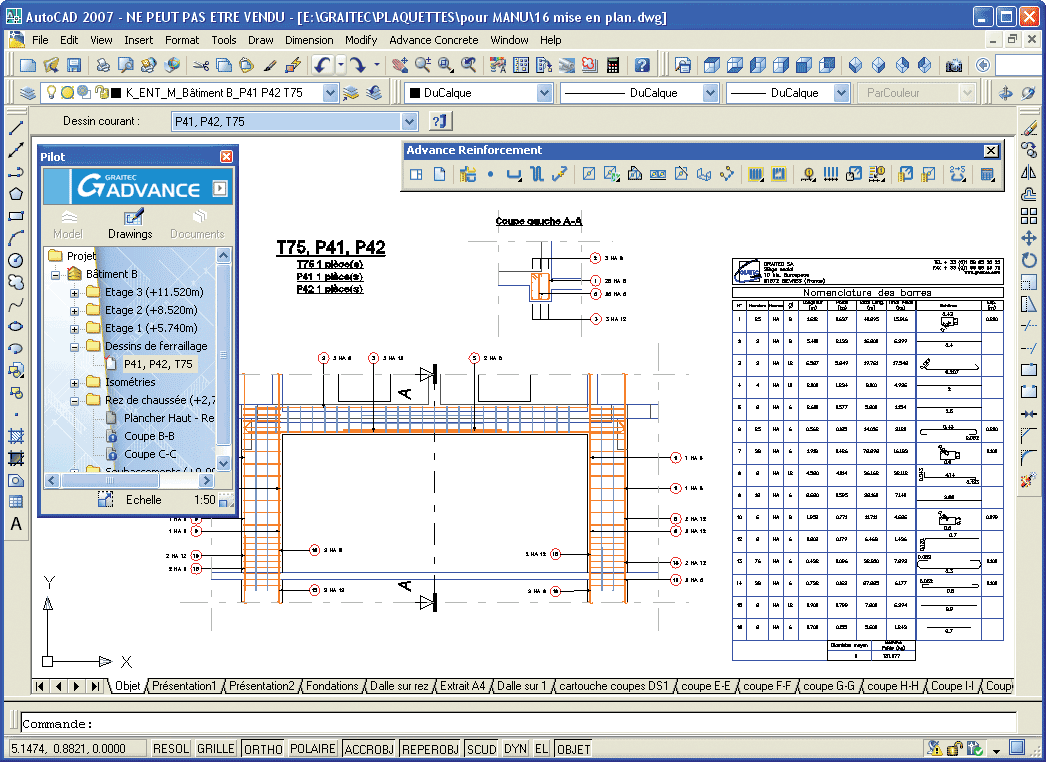
Task: Toggle SCUD dynamic UCS
Action: coord(482,749)
